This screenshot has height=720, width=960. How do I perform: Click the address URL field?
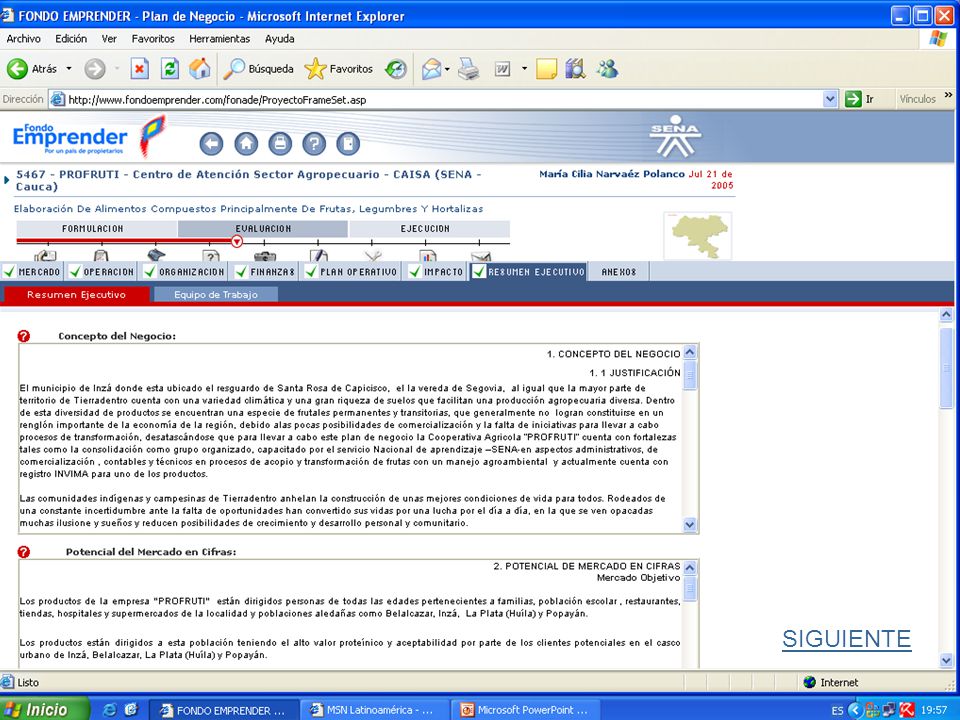coord(443,100)
